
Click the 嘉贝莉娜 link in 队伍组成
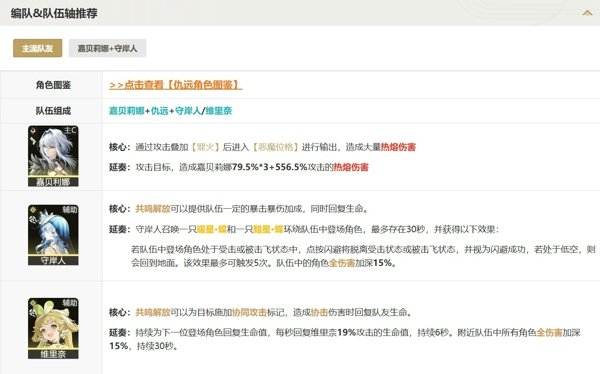(127, 111)
